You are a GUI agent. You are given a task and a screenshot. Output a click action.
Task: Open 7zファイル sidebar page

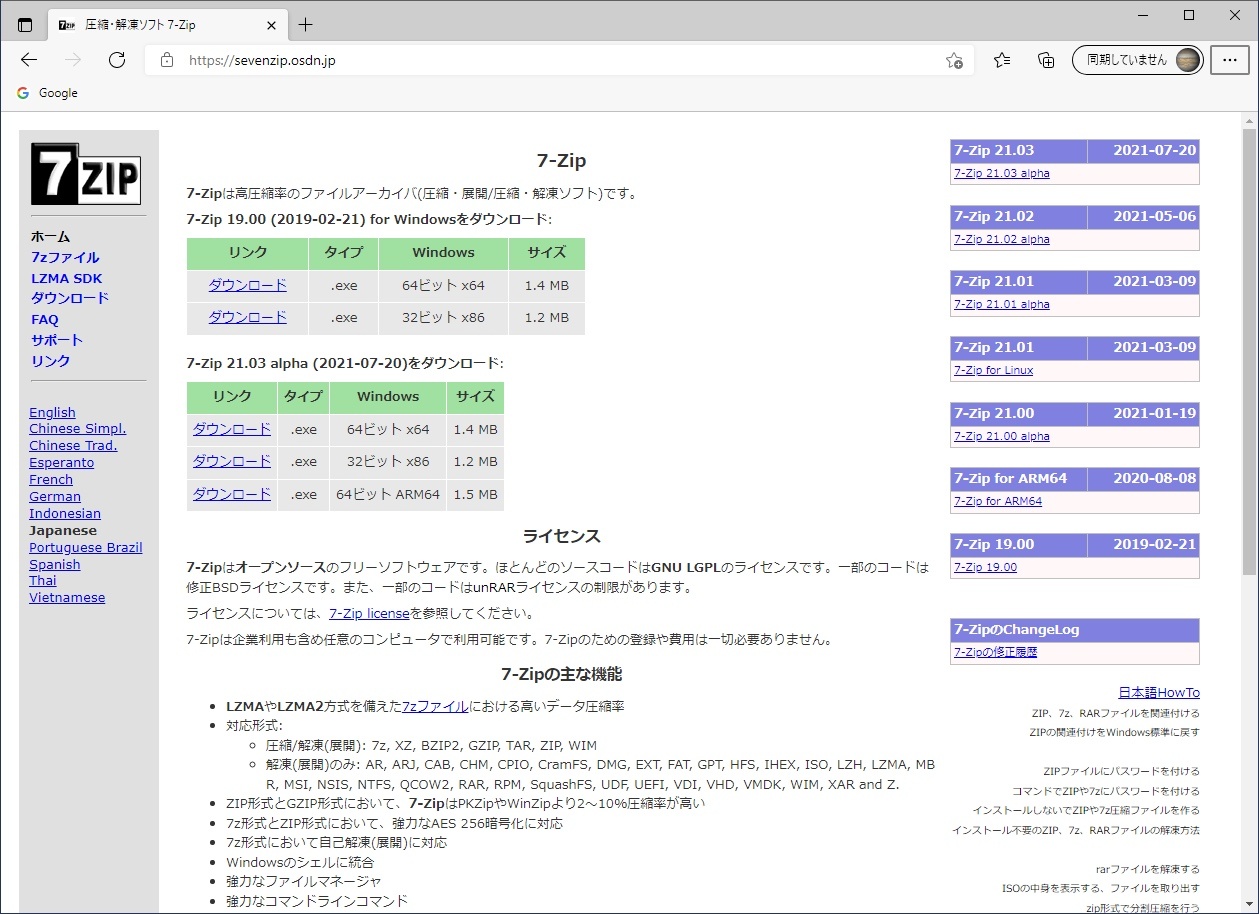65,257
